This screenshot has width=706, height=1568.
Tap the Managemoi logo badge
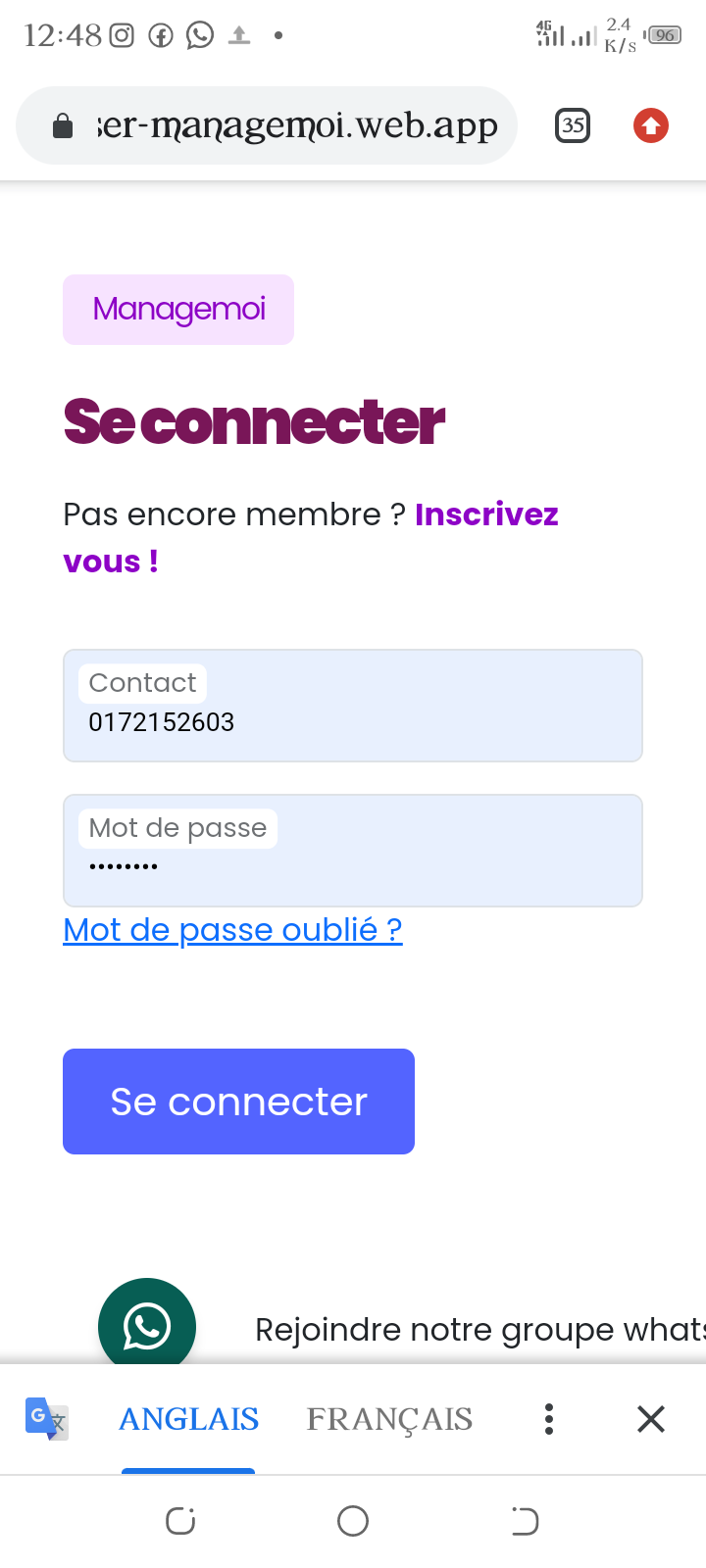point(178,310)
